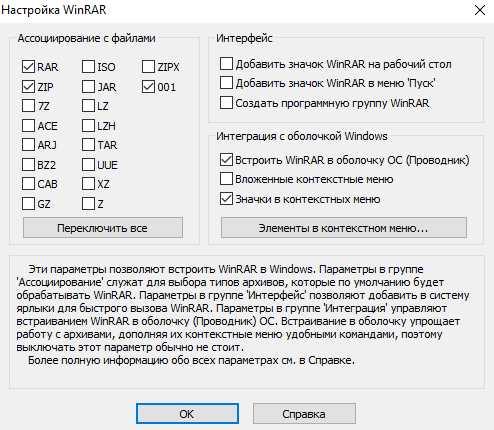Screen dimensions: 494x430
Task: Tick the LZ checkbox
Action: click(88, 106)
